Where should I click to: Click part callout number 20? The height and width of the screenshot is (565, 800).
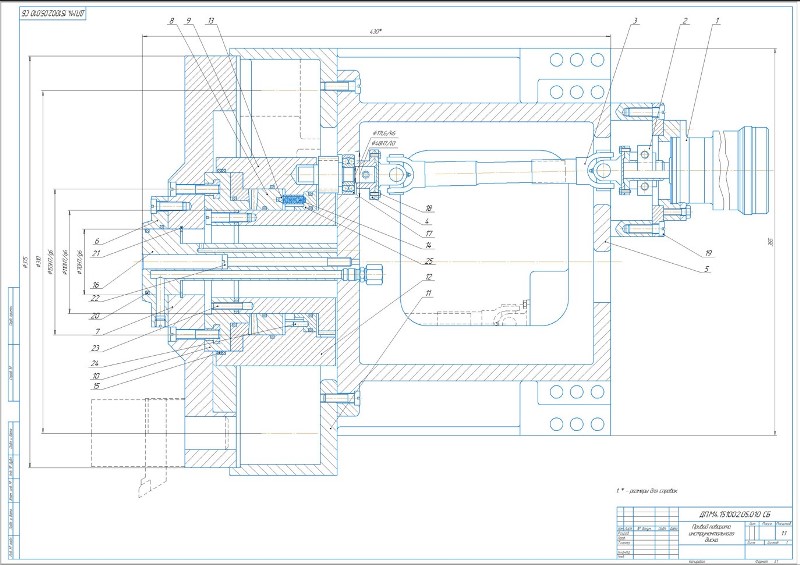pos(95,316)
